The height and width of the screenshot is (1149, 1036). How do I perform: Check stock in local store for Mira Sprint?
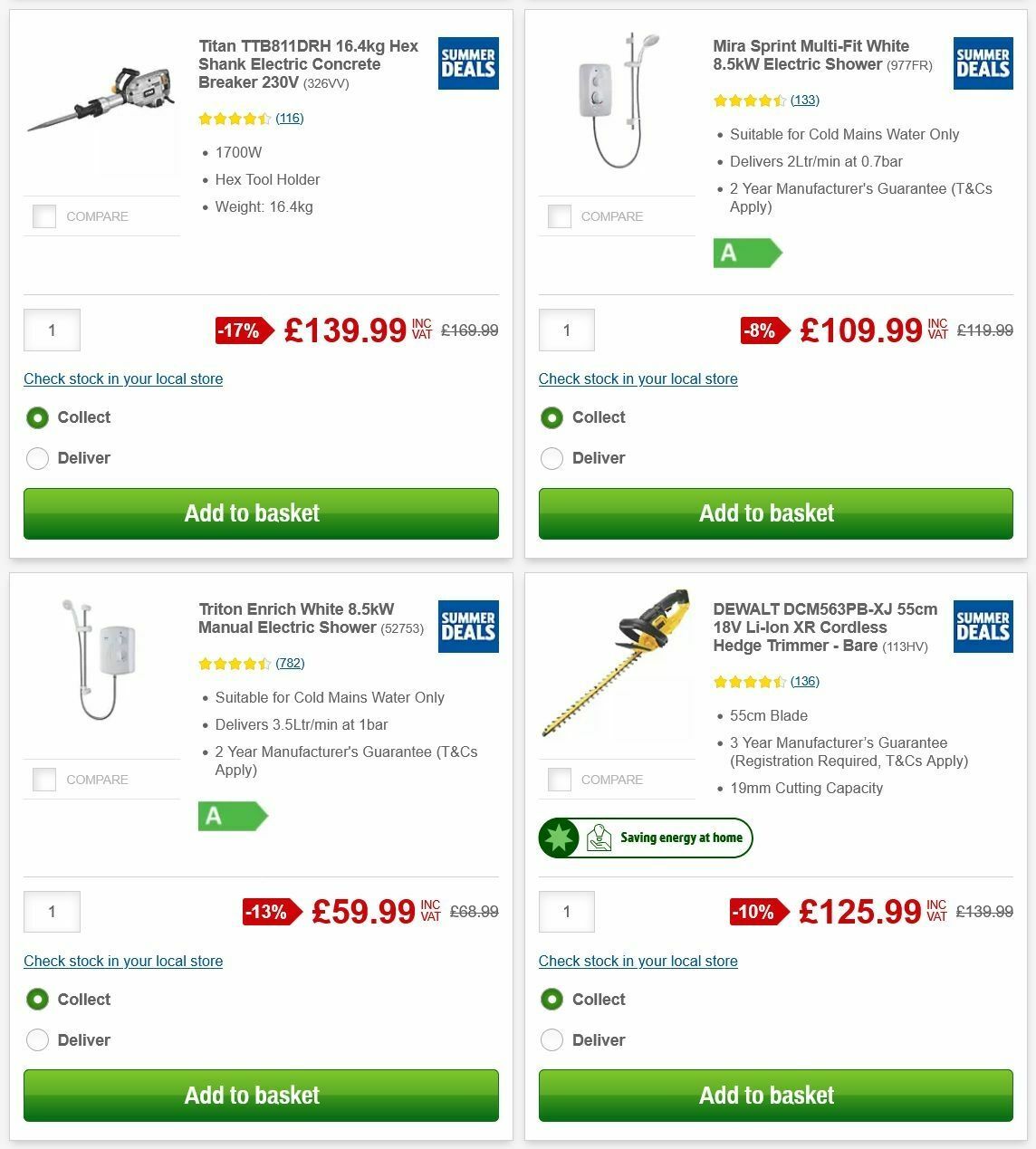(x=638, y=378)
